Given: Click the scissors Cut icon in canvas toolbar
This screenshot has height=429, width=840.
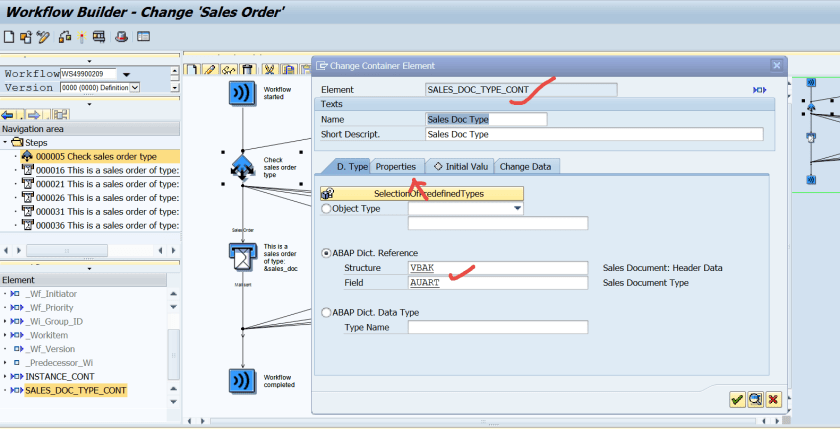Looking at the screenshot, I should pos(269,69).
